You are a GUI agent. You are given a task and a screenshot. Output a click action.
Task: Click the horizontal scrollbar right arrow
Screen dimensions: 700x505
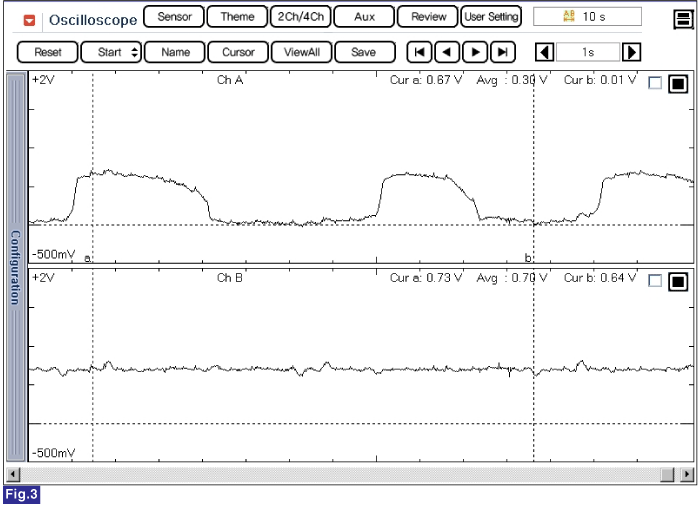click(x=688, y=473)
